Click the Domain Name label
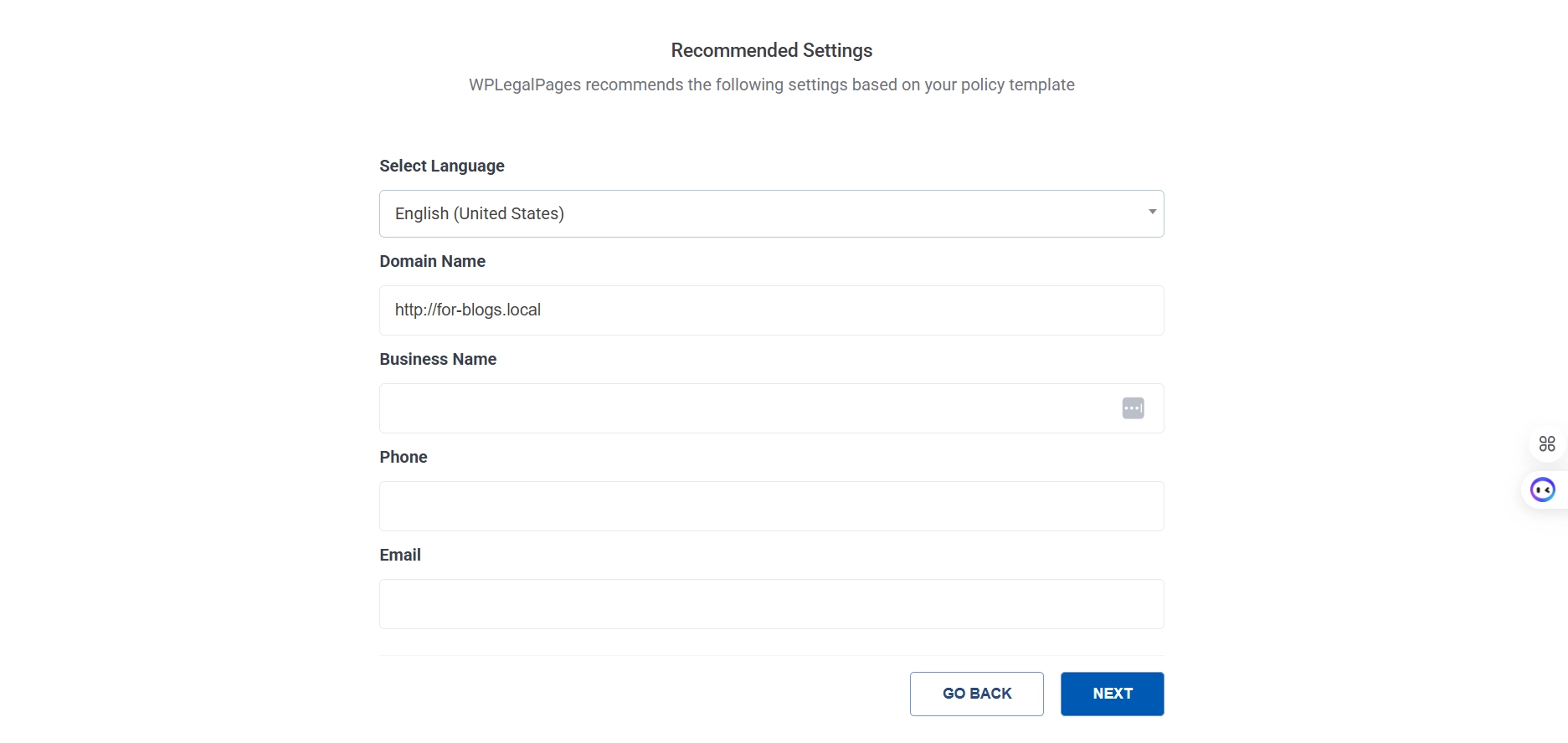 (432, 261)
